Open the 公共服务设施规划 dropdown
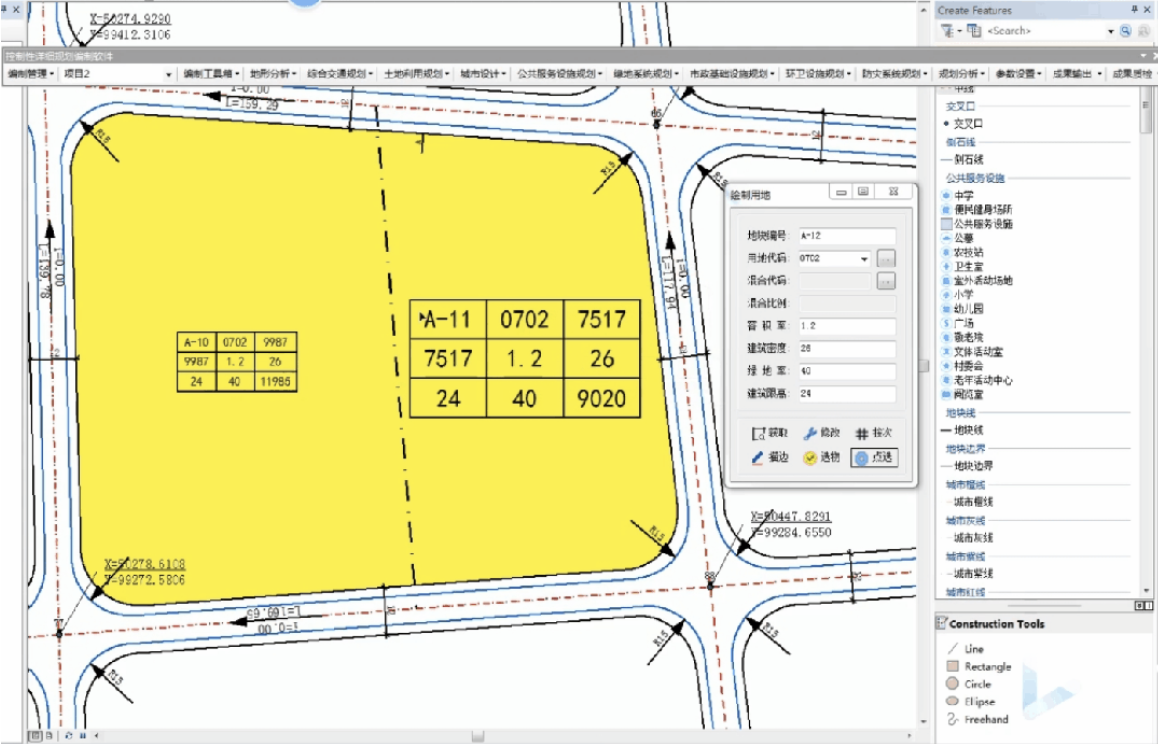Image resolution: width=1158 pixels, height=744 pixels. click(560, 74)
